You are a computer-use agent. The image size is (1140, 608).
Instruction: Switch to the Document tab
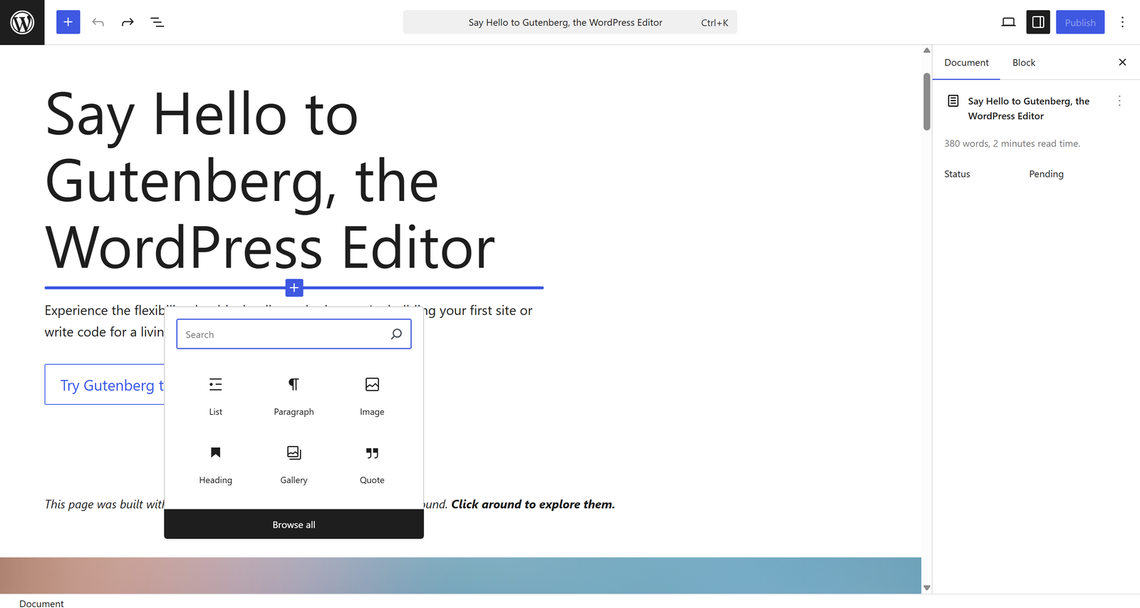966,63
